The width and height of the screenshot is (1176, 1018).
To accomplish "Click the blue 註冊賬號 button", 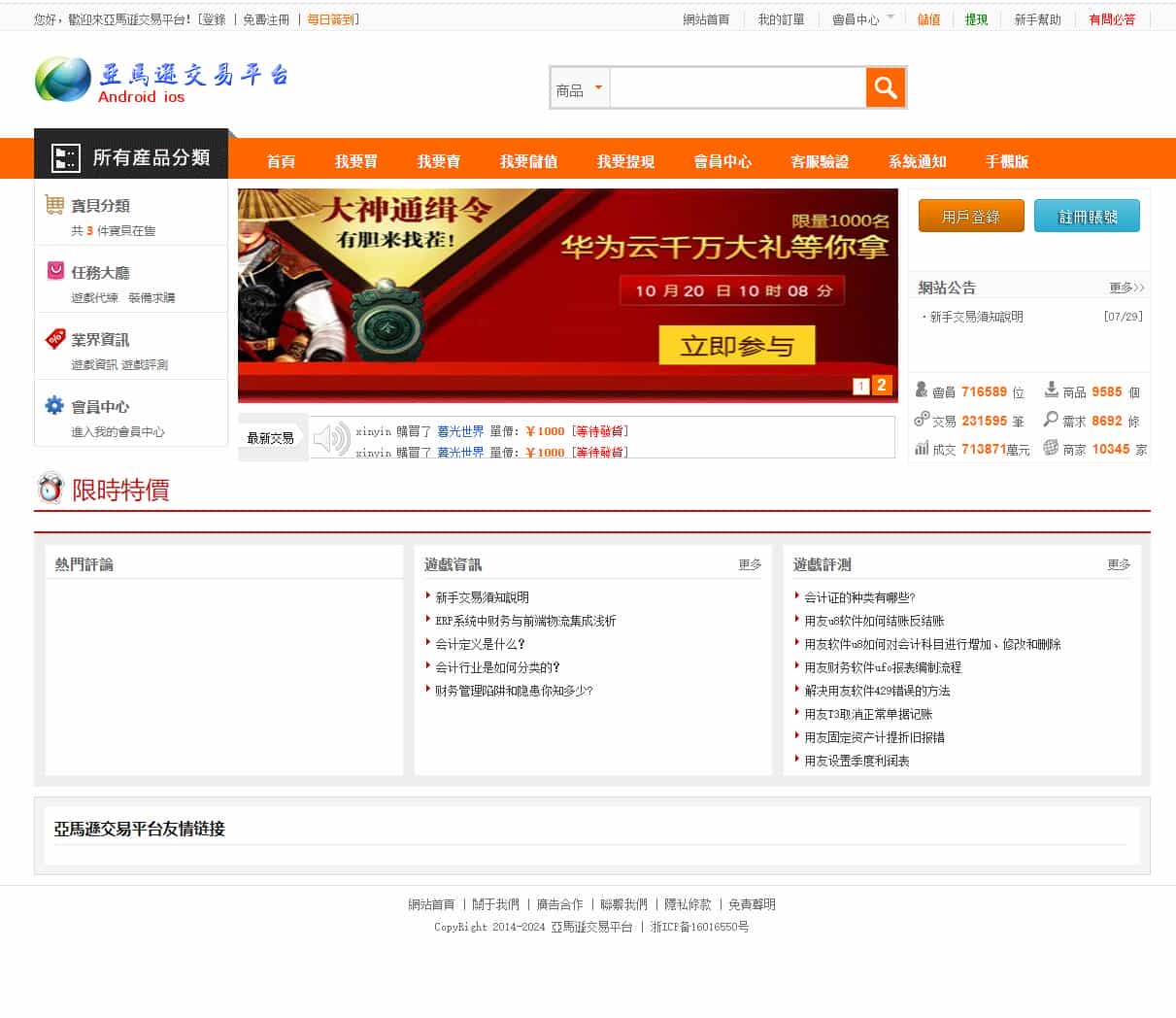I will 1087,216.
